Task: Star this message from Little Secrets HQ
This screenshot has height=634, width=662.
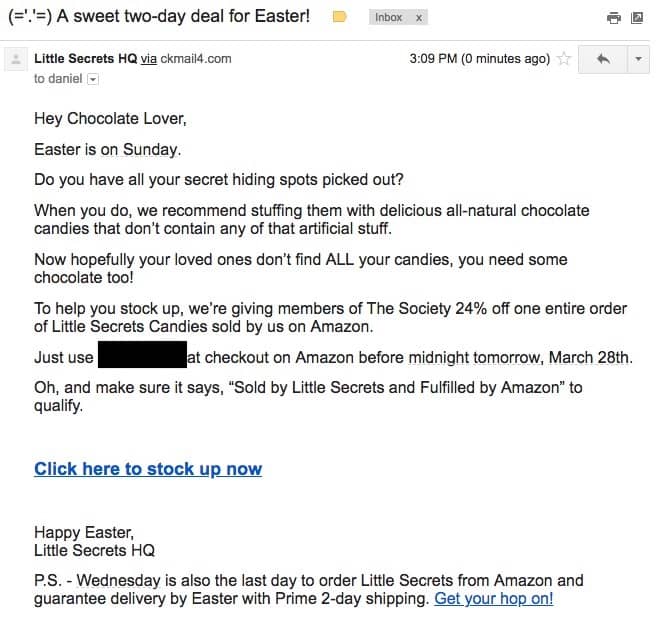Action: (564, 59)
